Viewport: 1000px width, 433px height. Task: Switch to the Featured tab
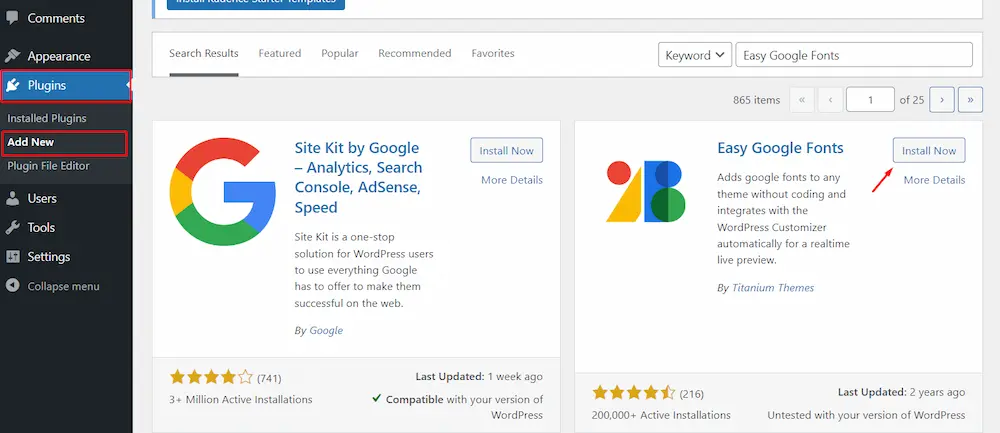(x=279, y=54)
